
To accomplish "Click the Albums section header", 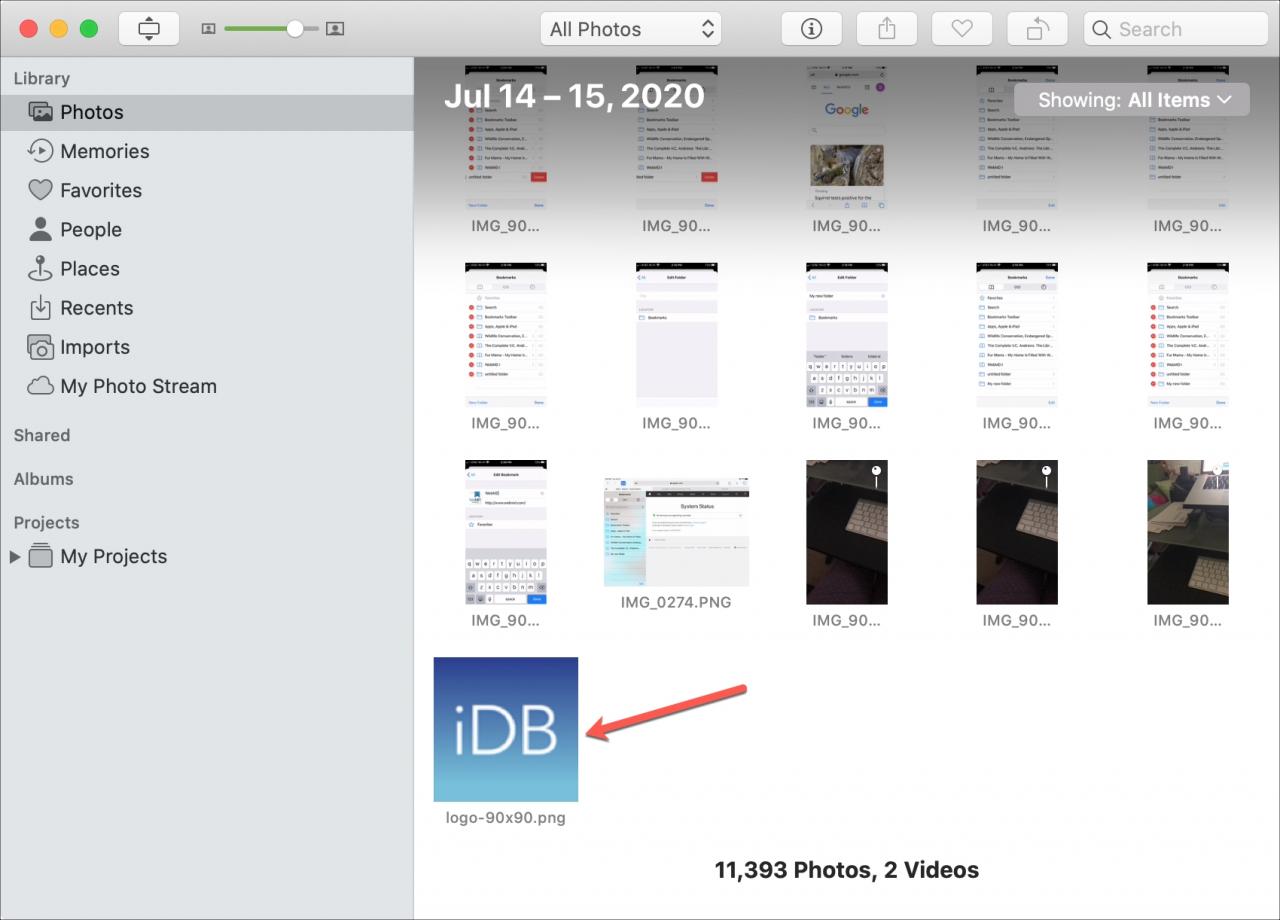I will [43, 479].
